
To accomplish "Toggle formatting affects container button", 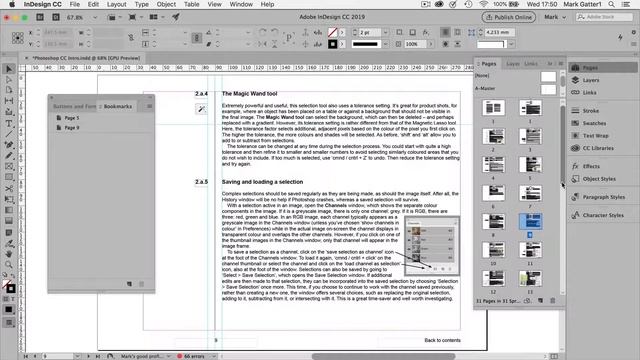I will click(6, 299).
